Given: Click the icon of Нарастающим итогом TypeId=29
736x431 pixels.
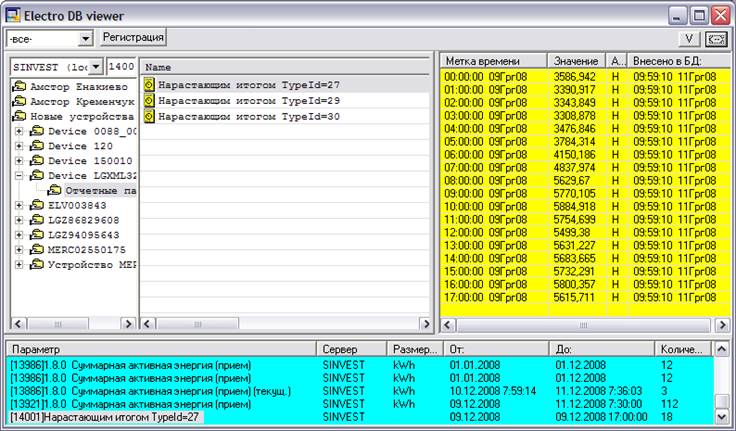Looking at the screenshot, I should [150, 101].
